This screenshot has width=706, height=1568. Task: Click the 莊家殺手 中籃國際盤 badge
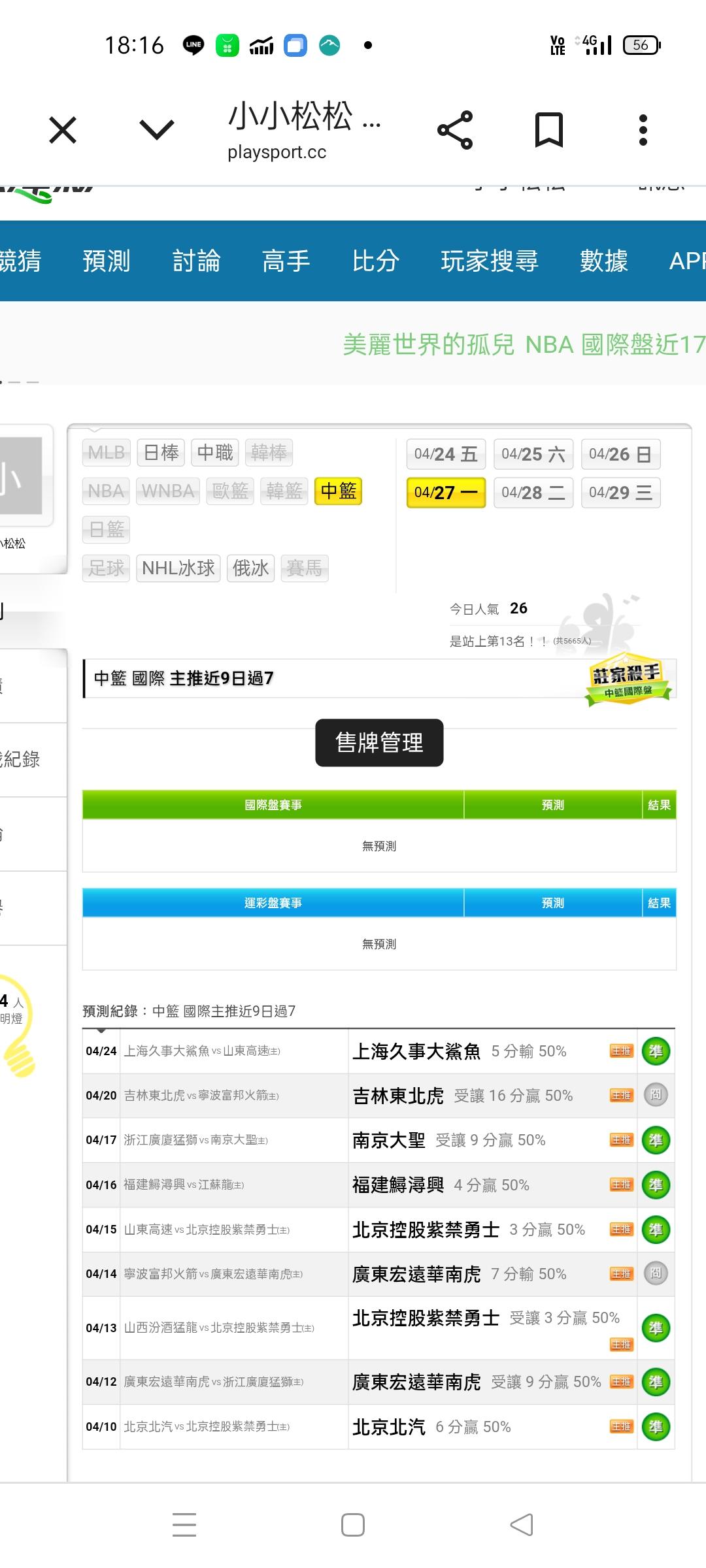coord(628,680)
